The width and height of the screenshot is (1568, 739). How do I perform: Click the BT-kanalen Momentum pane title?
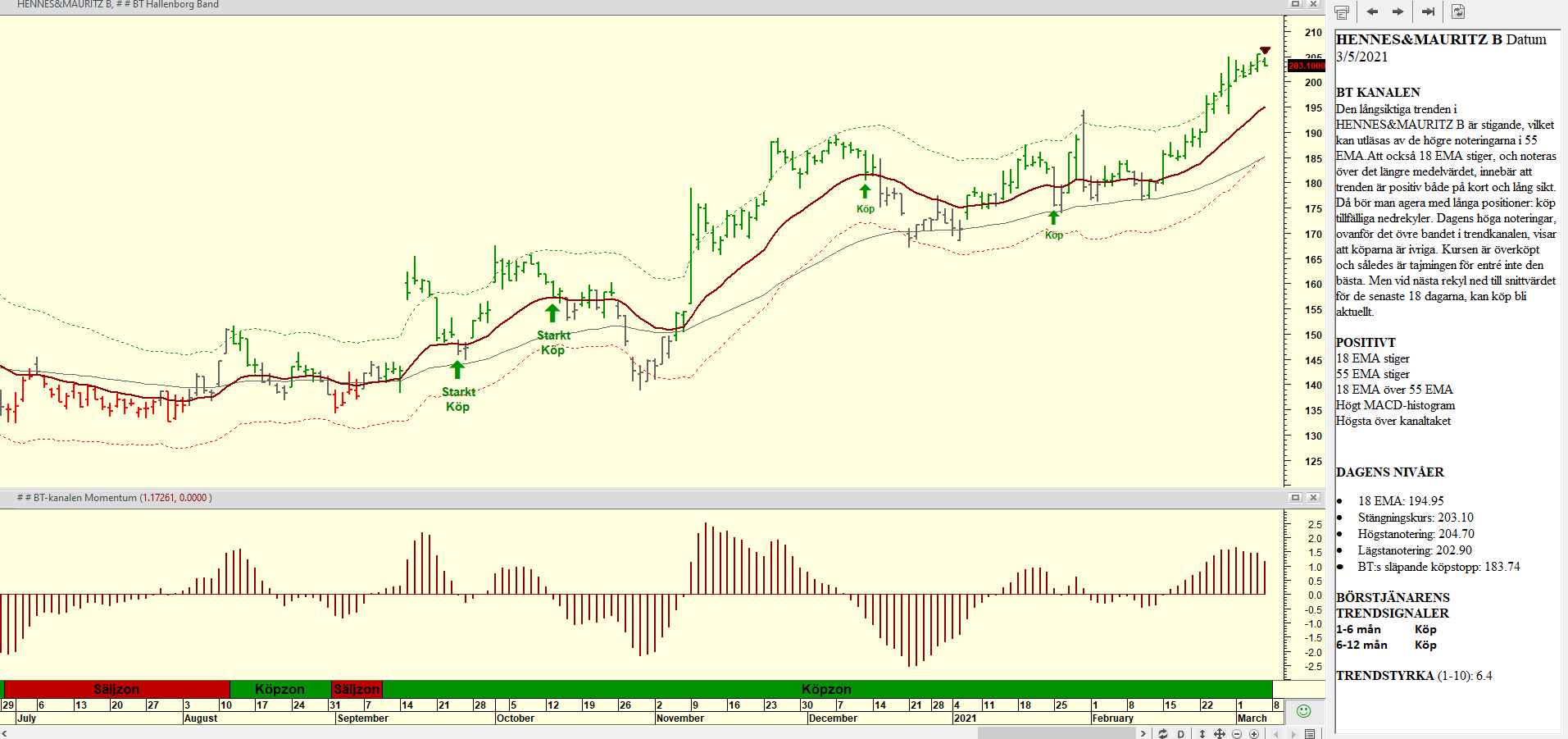click(x=115, y=498)
